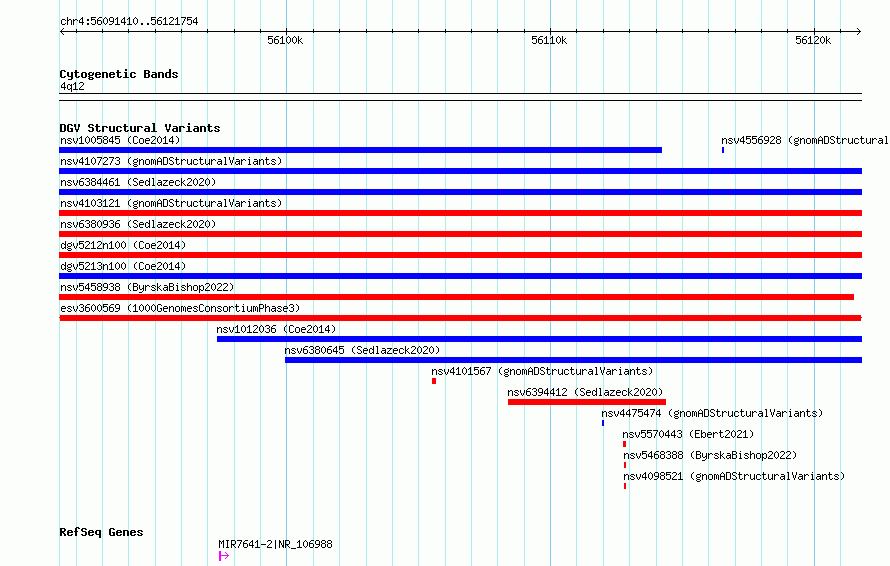Click the 56120k ruler position label

813,40
